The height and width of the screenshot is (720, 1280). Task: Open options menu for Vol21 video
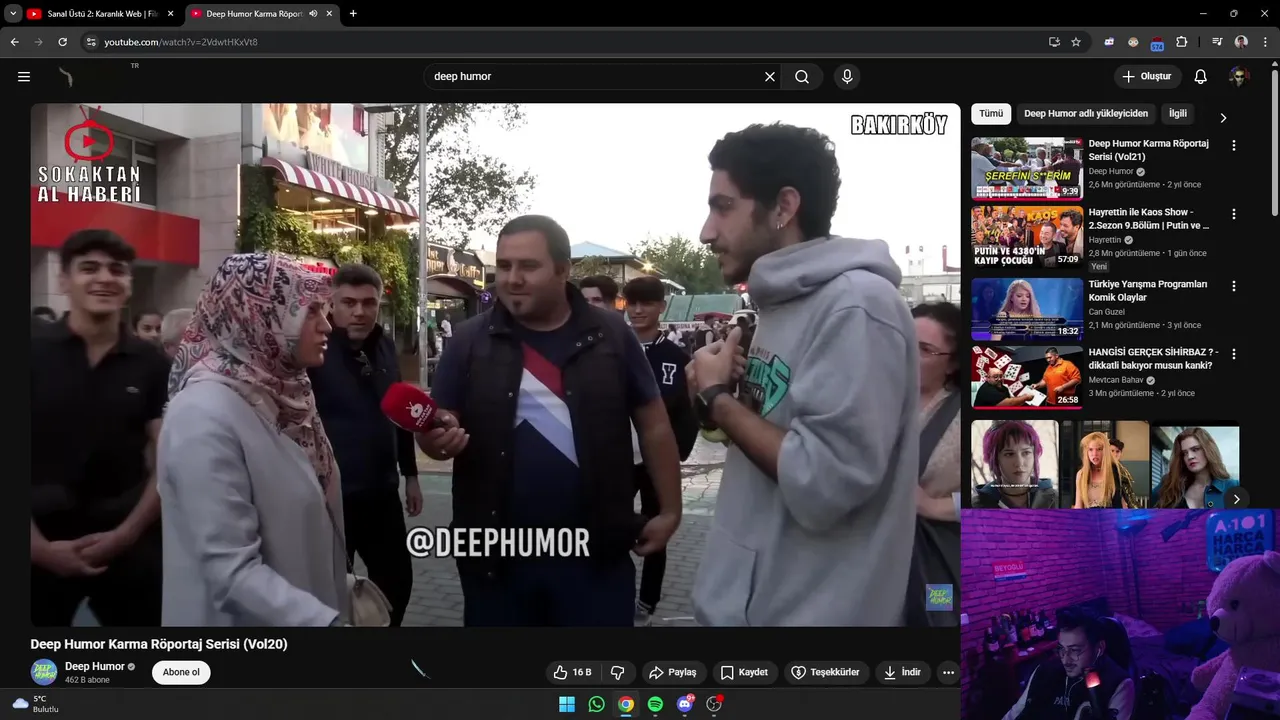click(x=1233, y=145)
